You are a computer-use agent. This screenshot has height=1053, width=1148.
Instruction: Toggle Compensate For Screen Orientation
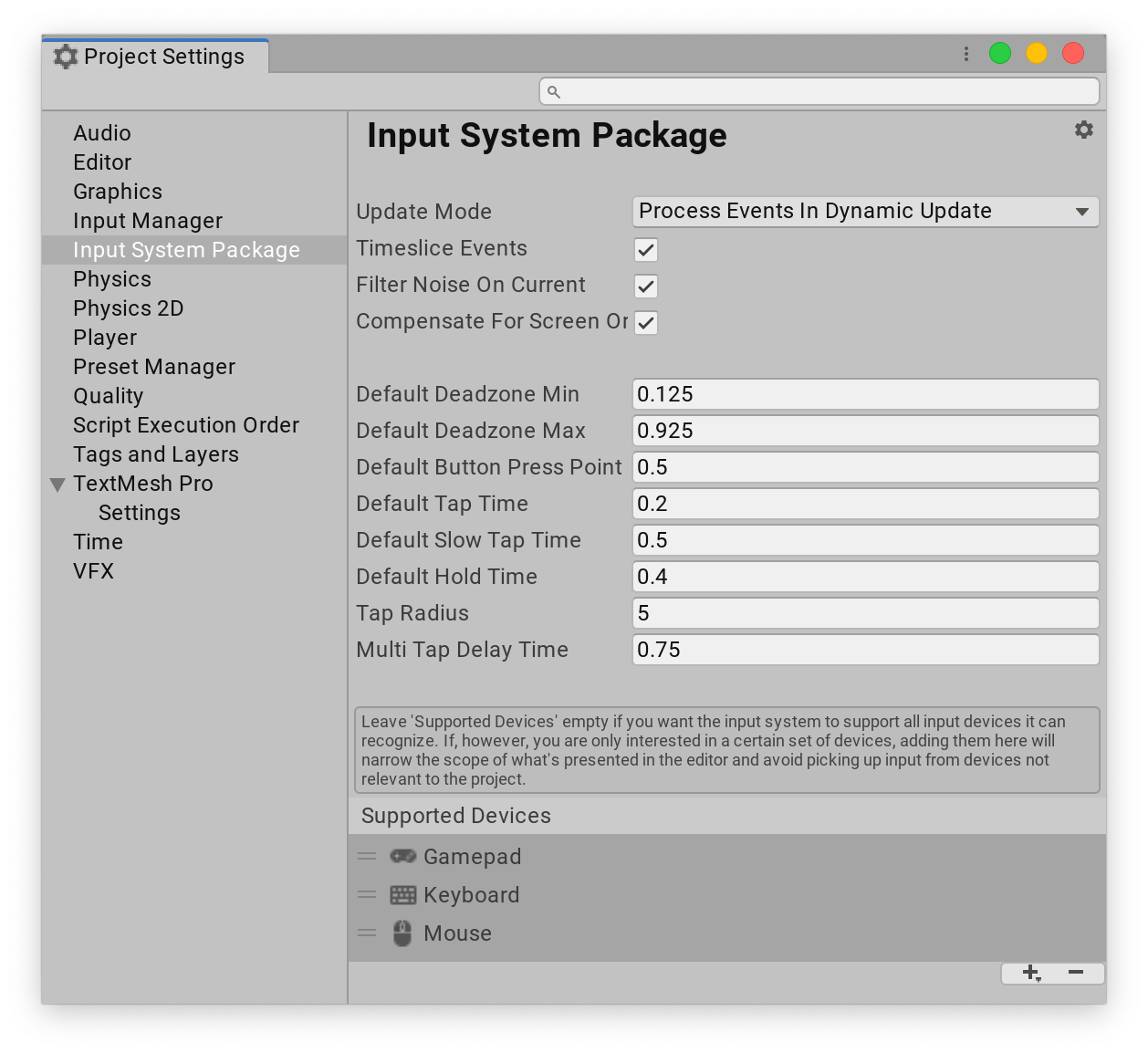point(645,322)
